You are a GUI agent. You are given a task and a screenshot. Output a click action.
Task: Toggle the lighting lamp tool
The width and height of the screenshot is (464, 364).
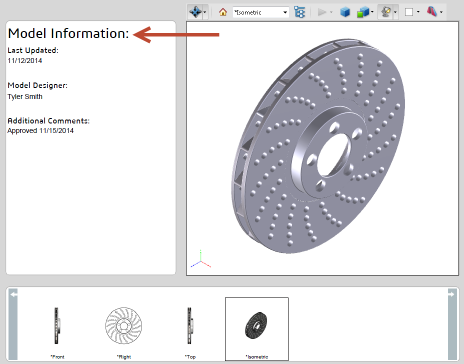click(x=386, y=12)
